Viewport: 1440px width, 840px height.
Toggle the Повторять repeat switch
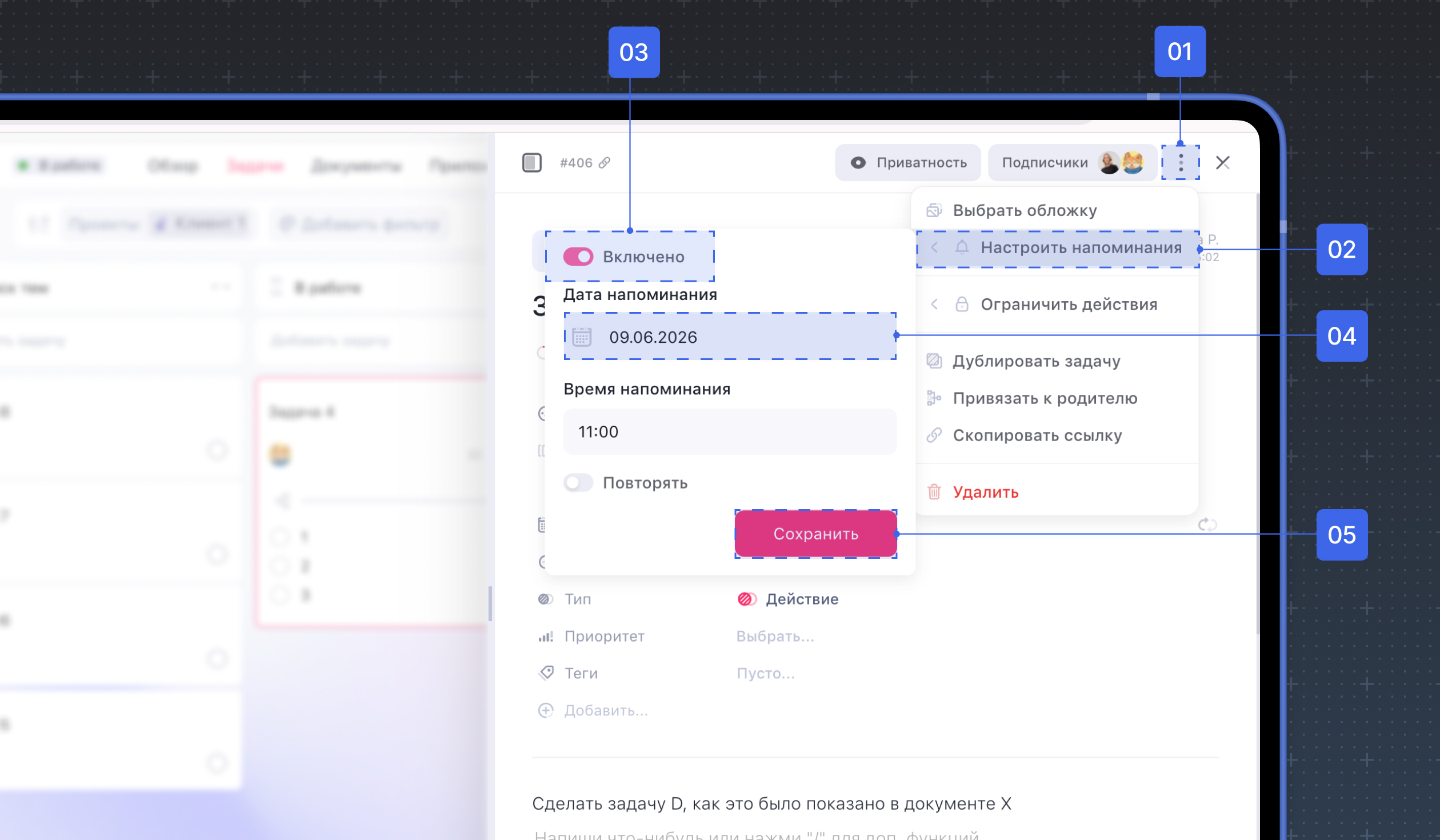point(578,483)
